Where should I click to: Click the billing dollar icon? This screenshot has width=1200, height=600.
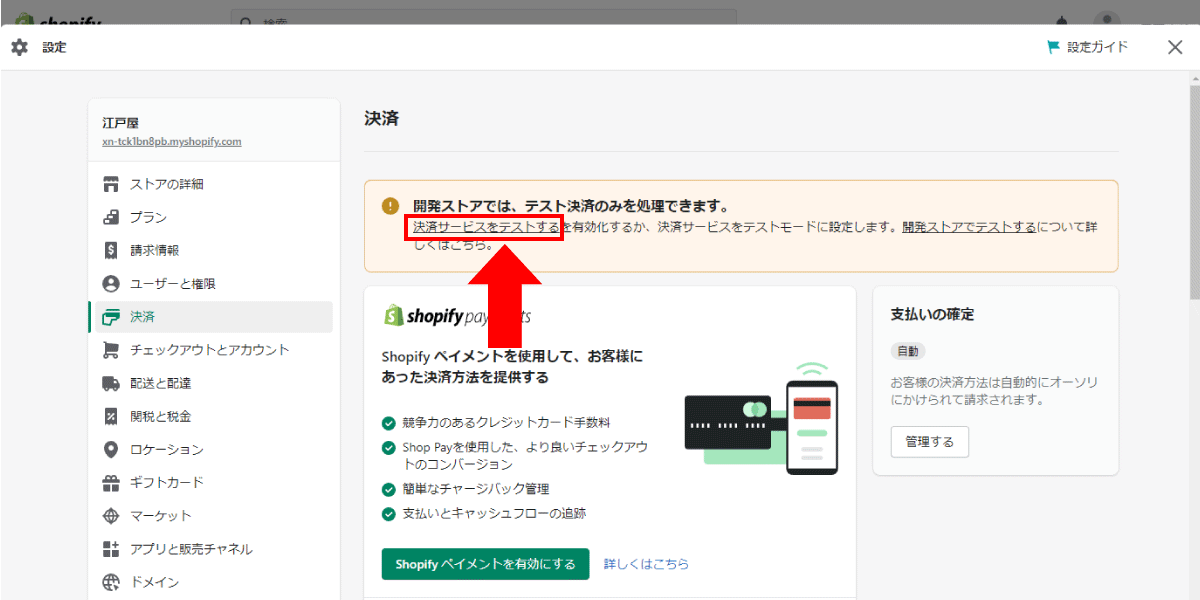click(111, 250)
